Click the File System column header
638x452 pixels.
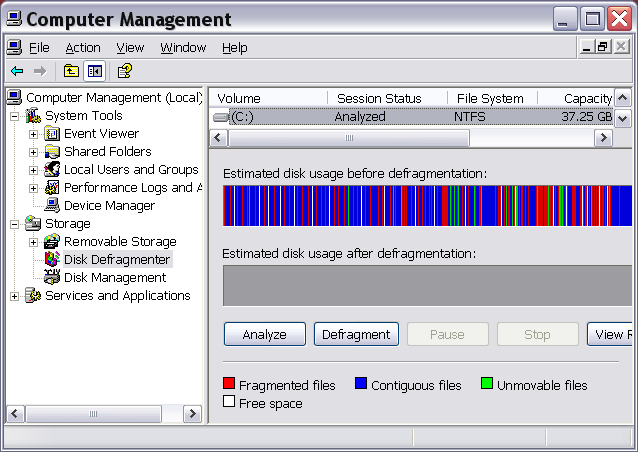pos(492,98)
